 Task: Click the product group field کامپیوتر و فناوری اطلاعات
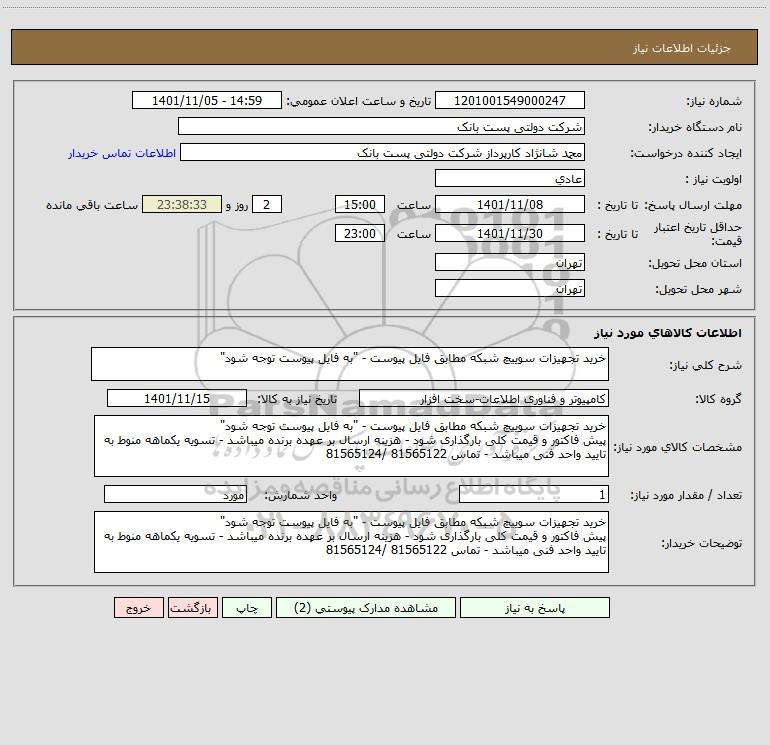(x=484, y=398)
